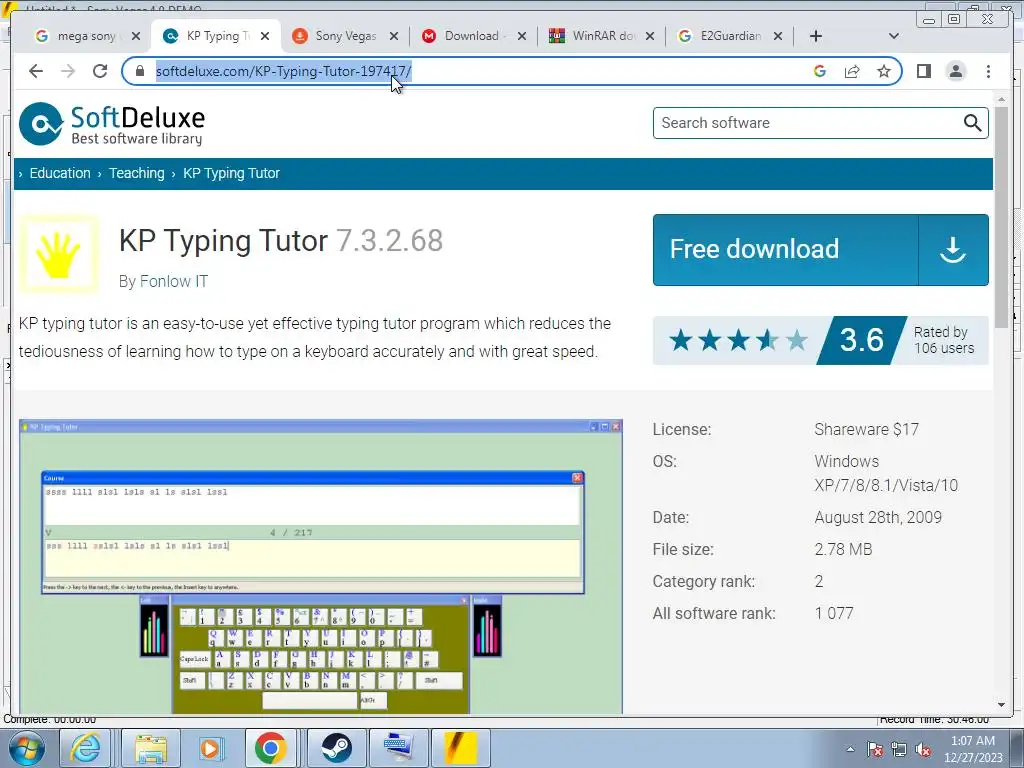
Task: Open the Fonlow IT developer link
Action: tap(174, 281)
